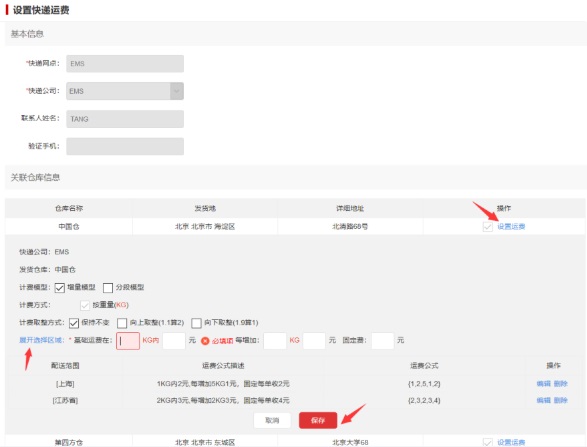Toggle the 按重量(KG) checkbox
587x447 pixels.
coord(85,305)
